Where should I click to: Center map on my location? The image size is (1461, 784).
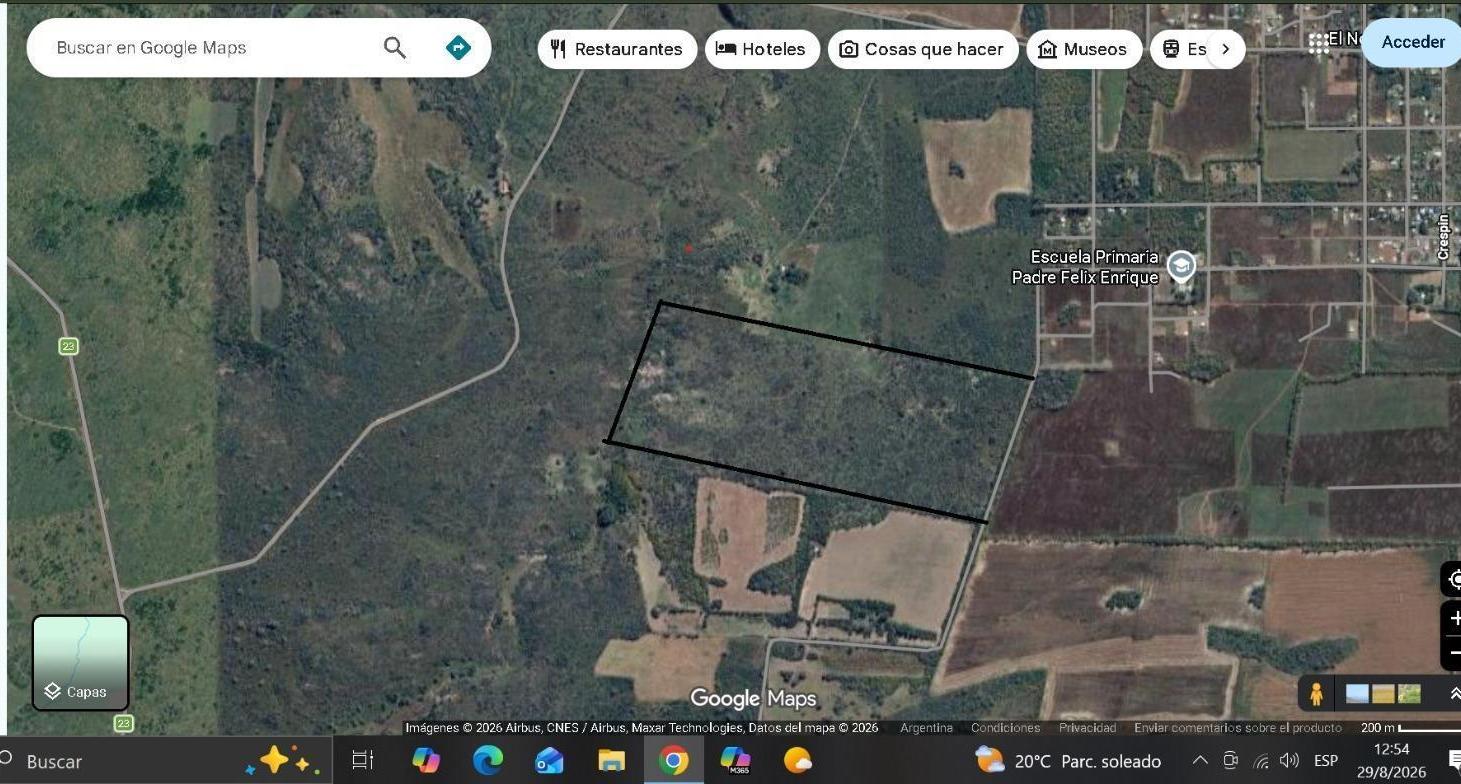[1453, 579]
